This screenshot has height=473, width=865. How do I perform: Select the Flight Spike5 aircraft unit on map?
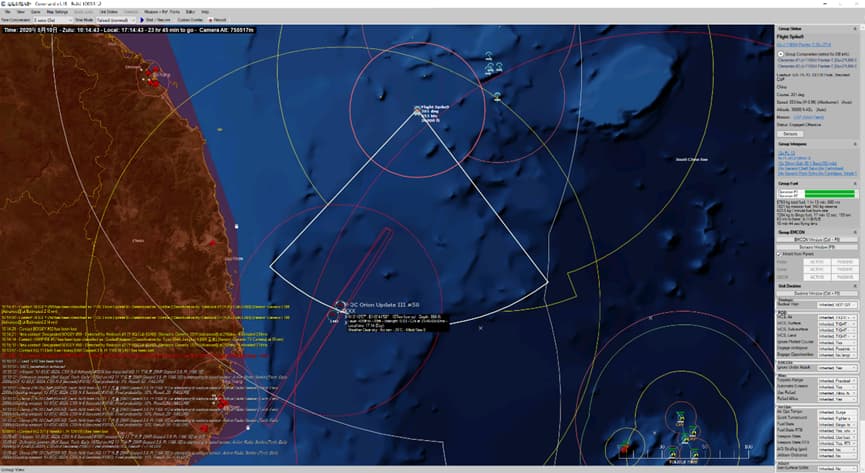point(417,110)
